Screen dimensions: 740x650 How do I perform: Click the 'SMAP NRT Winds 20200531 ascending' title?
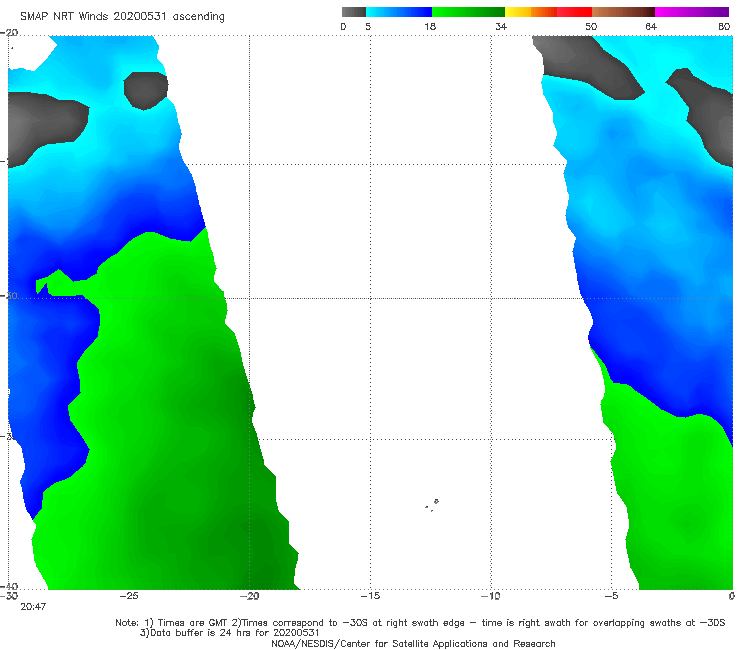click(x=122, y=17)
